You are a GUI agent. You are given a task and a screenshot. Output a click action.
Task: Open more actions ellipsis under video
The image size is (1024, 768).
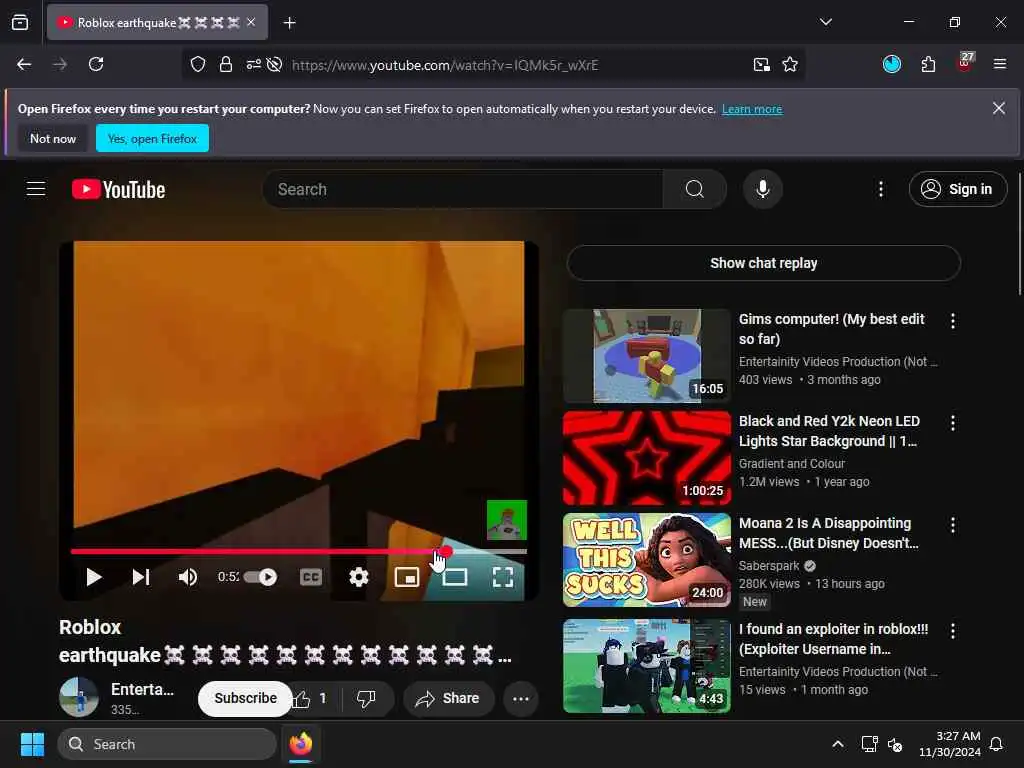[520, 699]
